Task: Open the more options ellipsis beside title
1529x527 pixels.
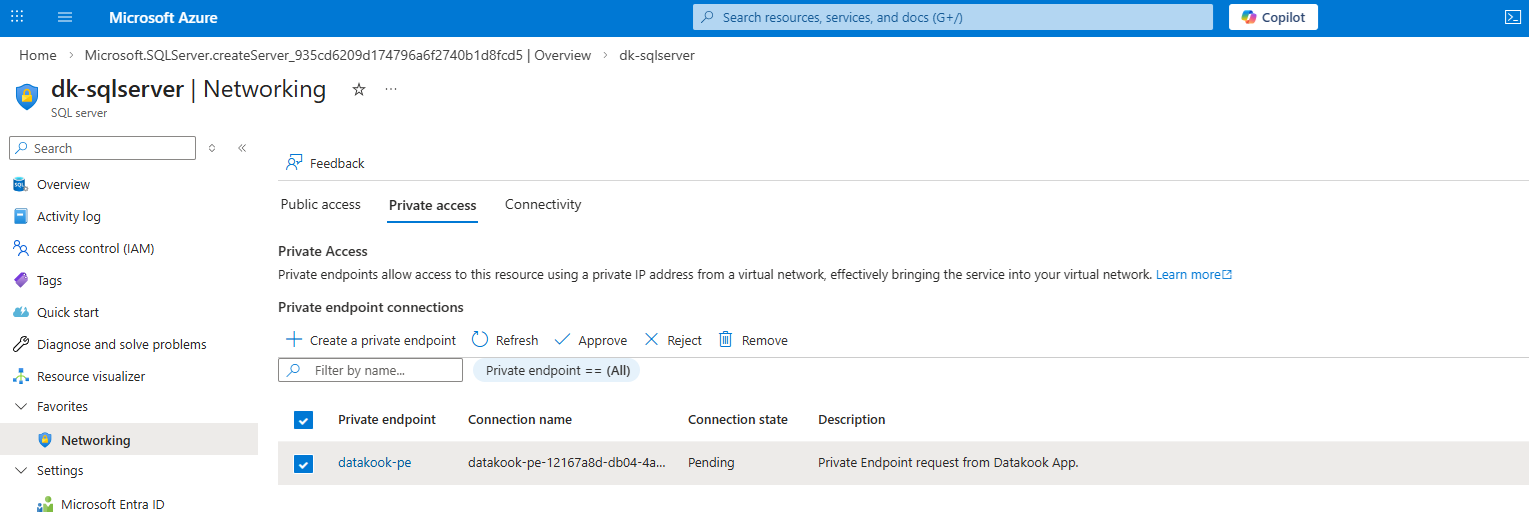Action: pos(391,89)
